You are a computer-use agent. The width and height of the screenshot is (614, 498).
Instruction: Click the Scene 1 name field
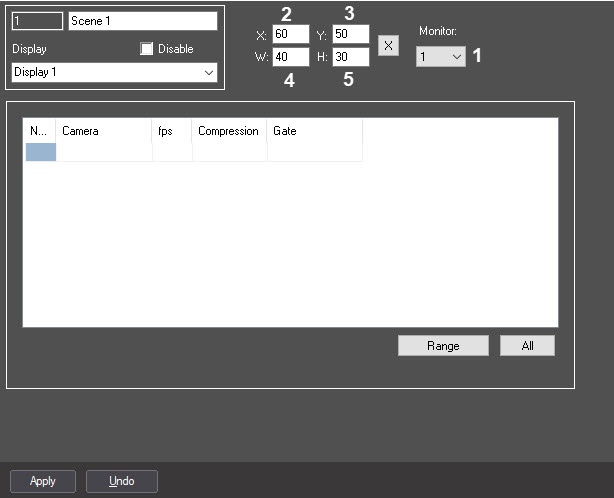(x=143, y=21)
